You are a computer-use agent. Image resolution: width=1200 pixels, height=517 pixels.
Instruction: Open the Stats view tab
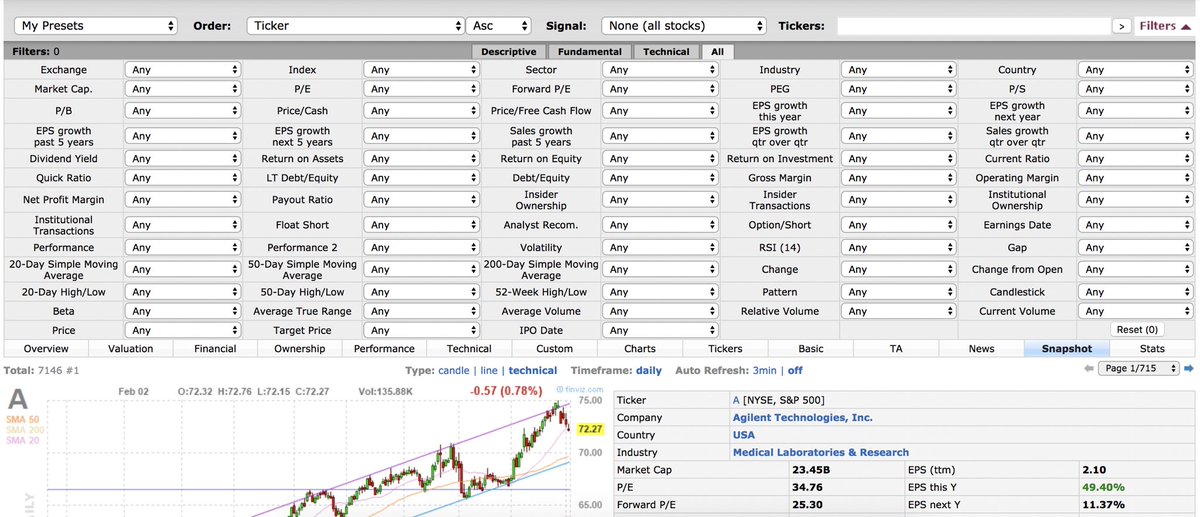point(1152,349)
